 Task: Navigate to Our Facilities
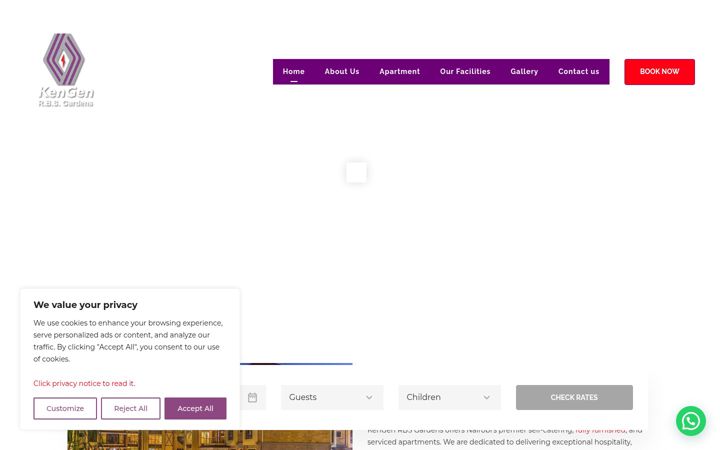465,72
